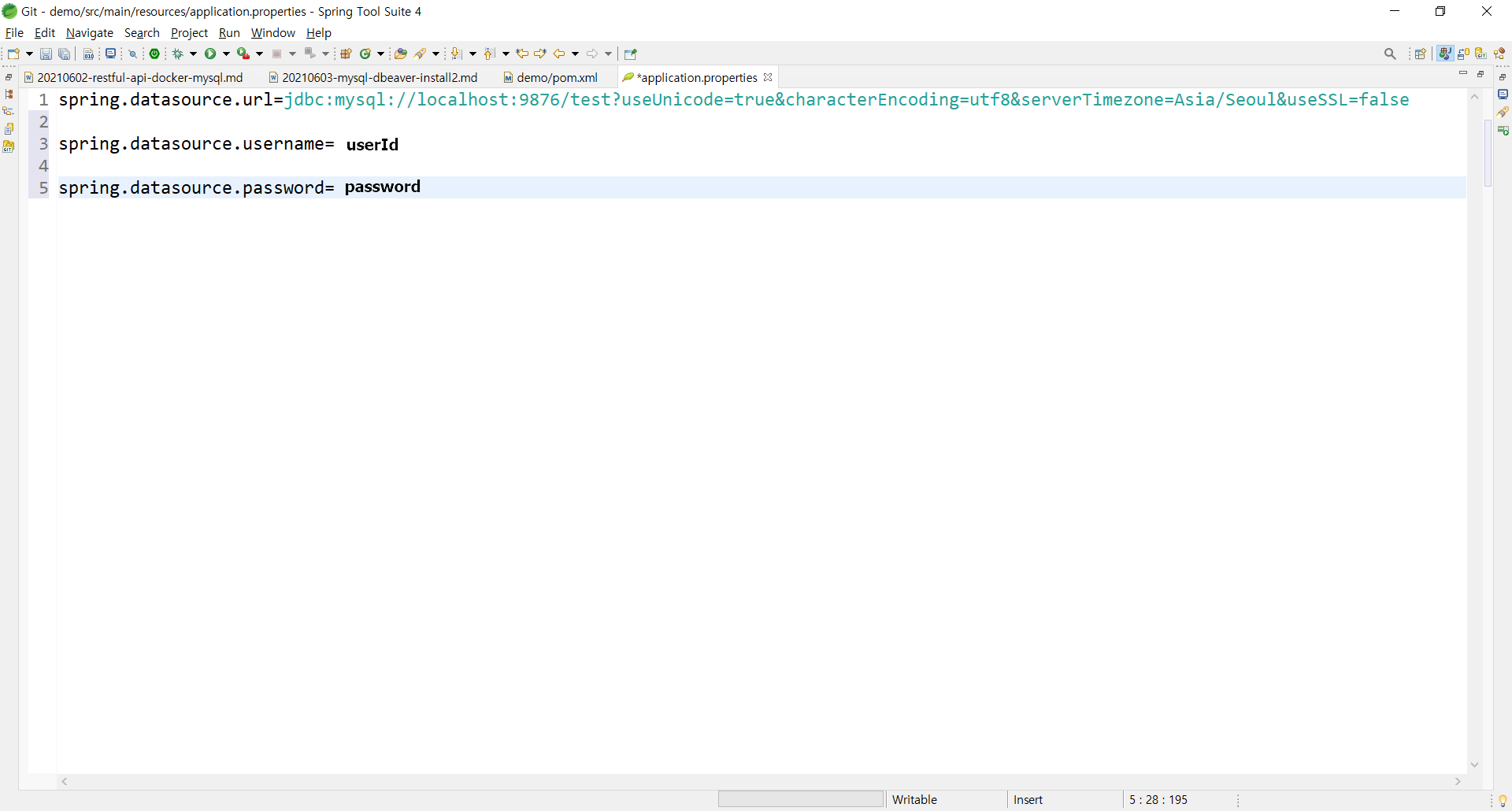Expand the New Java Class dropdown arrow

(381, 54)
